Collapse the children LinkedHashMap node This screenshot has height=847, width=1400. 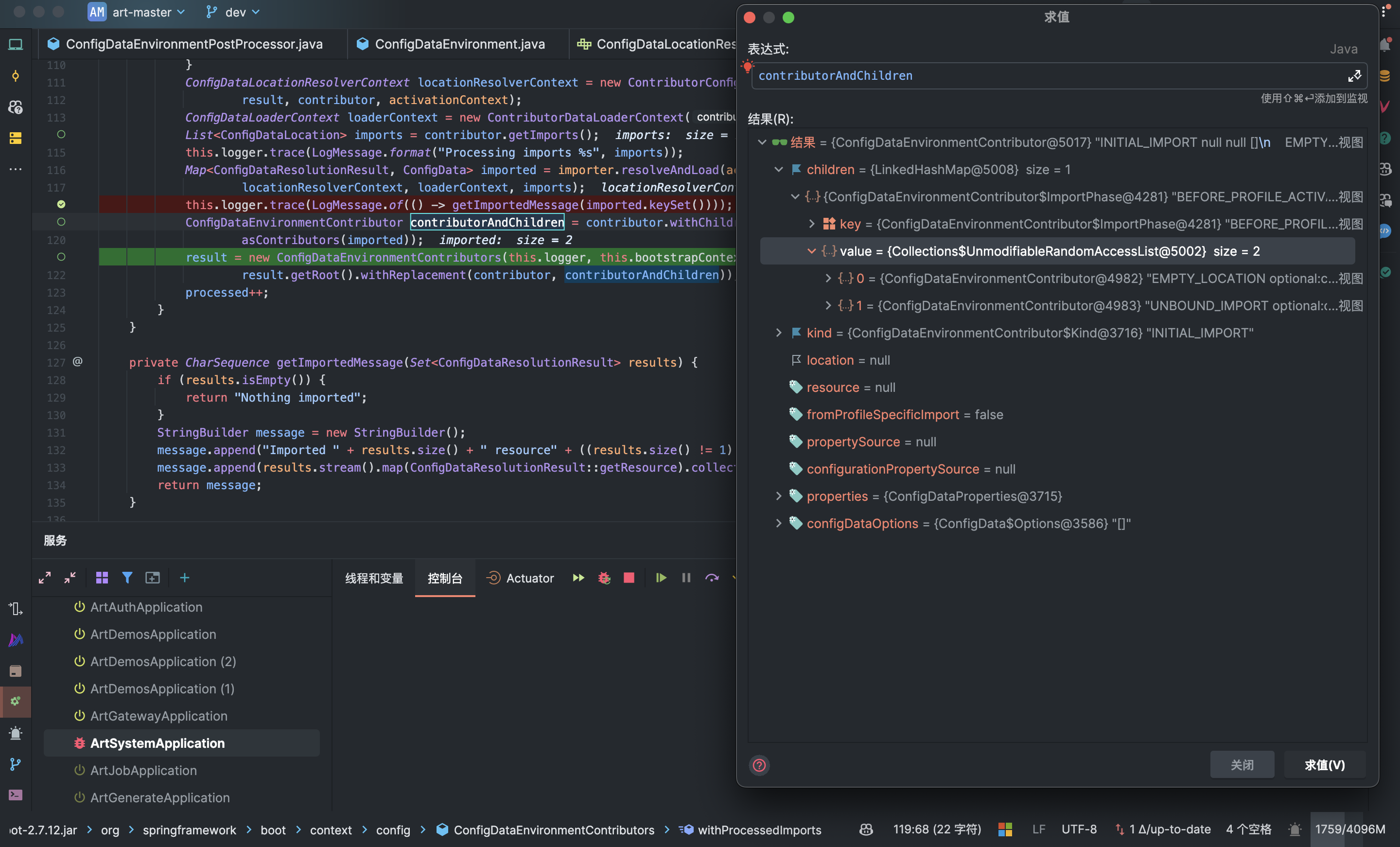[778, 169]
